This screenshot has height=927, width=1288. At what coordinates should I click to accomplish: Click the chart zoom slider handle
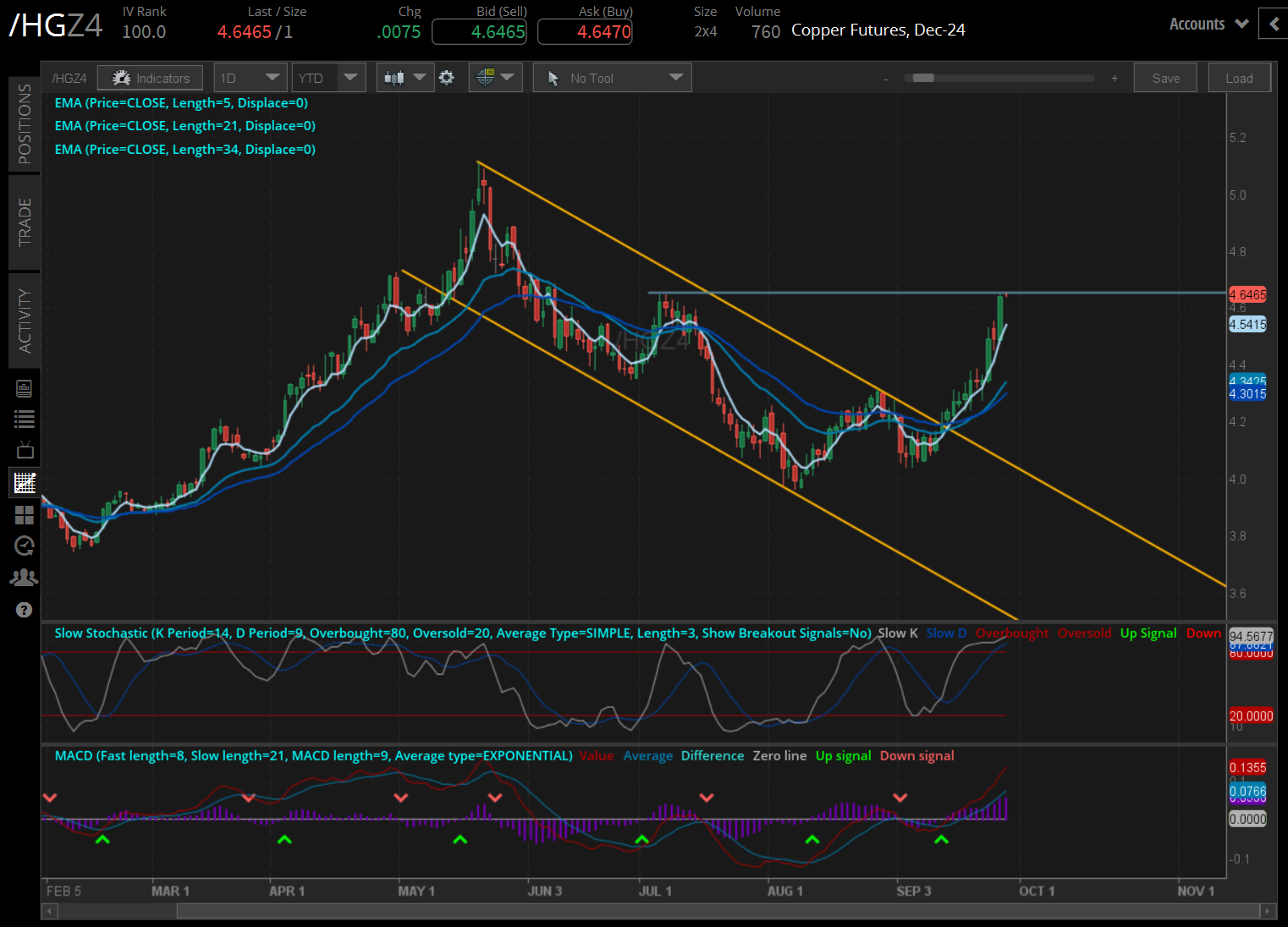923,78
